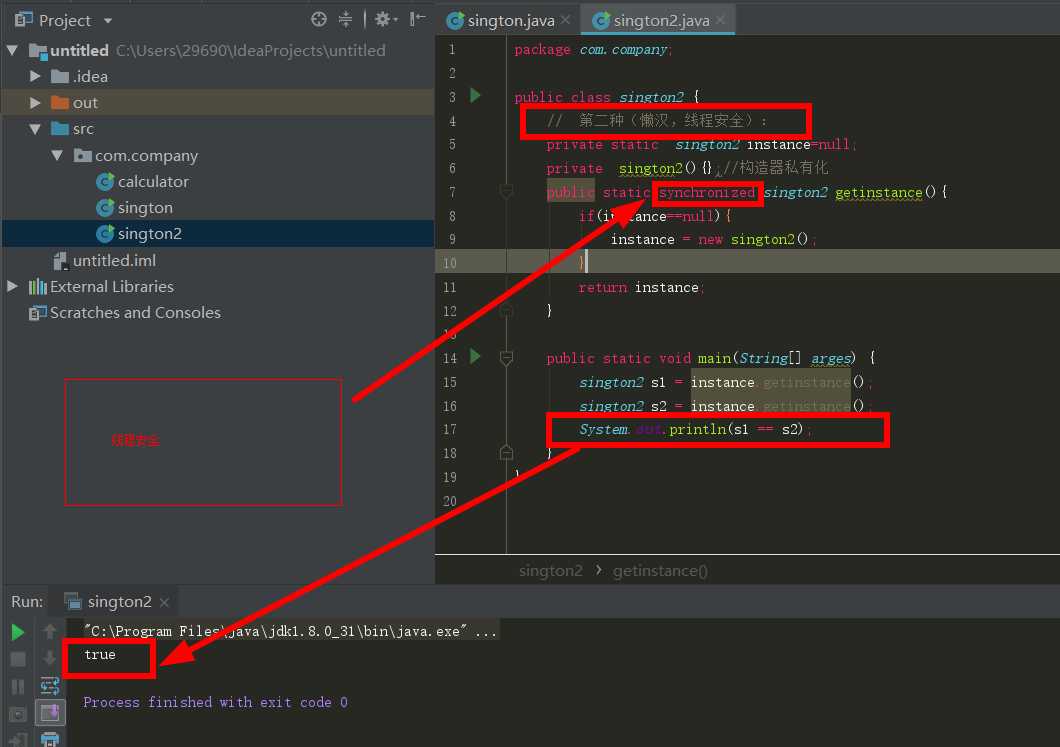Collapse the src folder
This screenshot has width=1060, height=747.
(x=35, y=128)
